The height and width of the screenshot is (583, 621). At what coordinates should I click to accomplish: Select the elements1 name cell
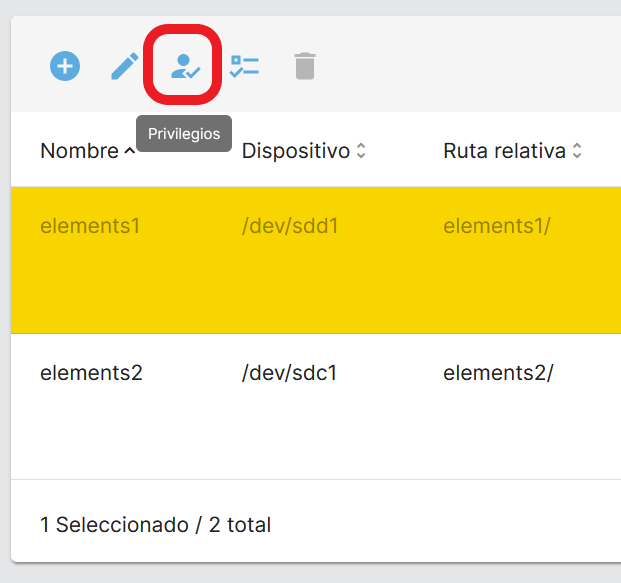(90, 226)
